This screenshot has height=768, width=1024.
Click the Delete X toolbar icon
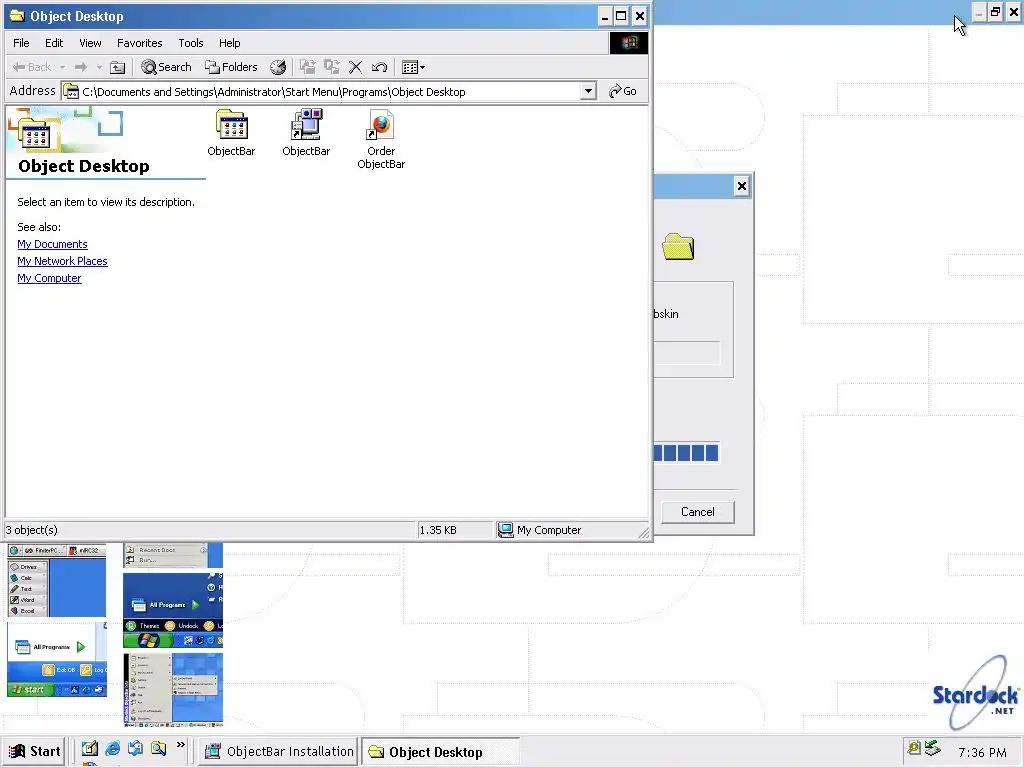click(355, 67)
